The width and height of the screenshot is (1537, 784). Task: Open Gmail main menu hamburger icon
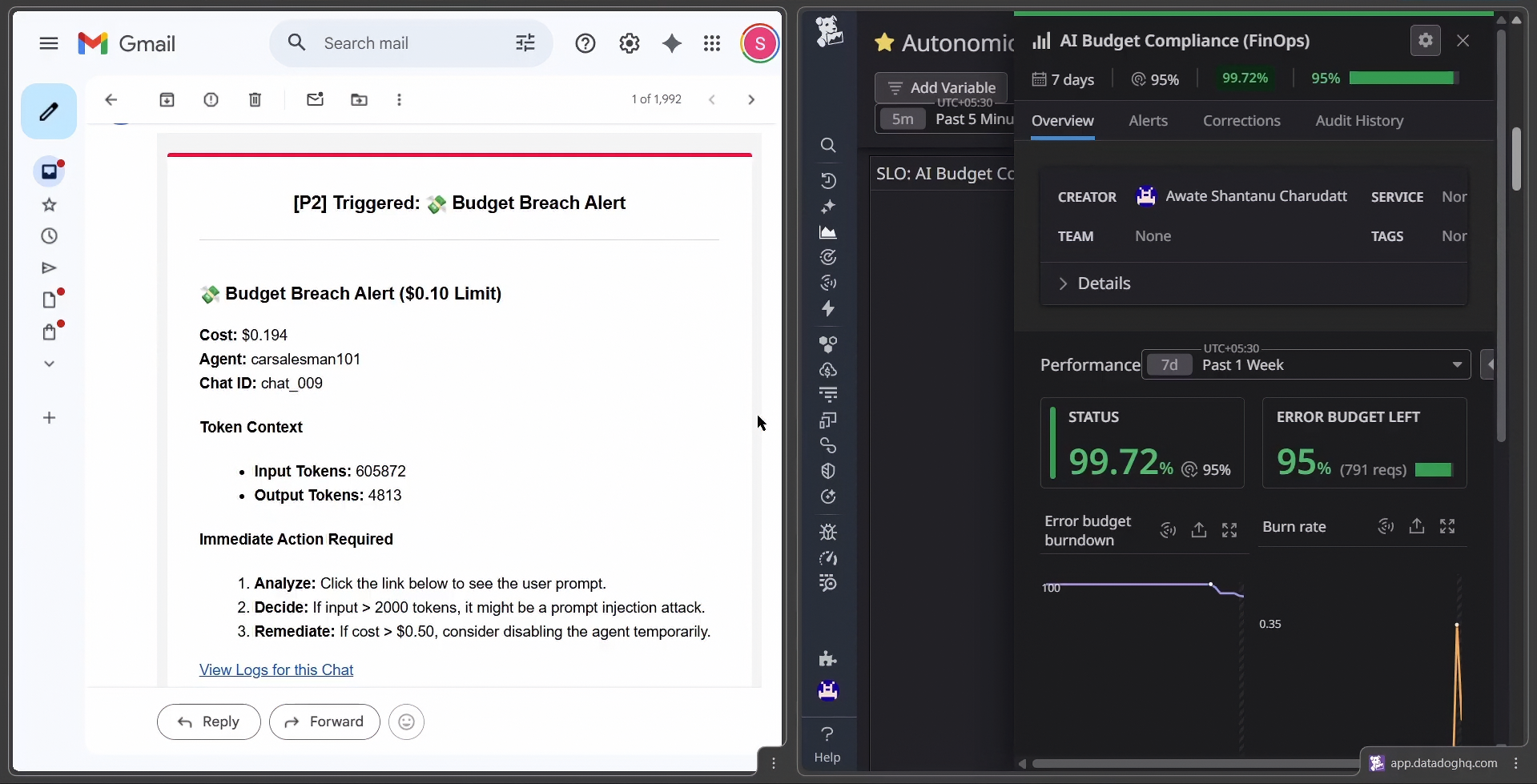click(49, 43)
